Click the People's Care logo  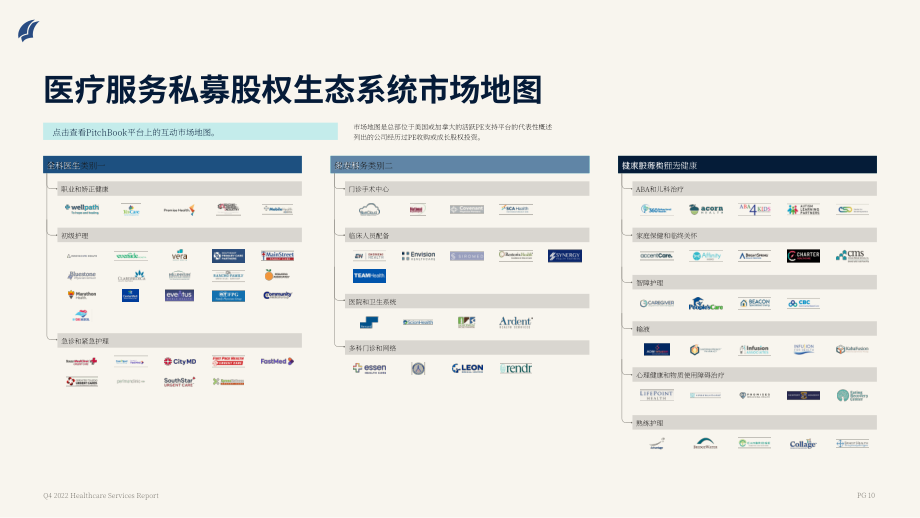tap(705, 304)
